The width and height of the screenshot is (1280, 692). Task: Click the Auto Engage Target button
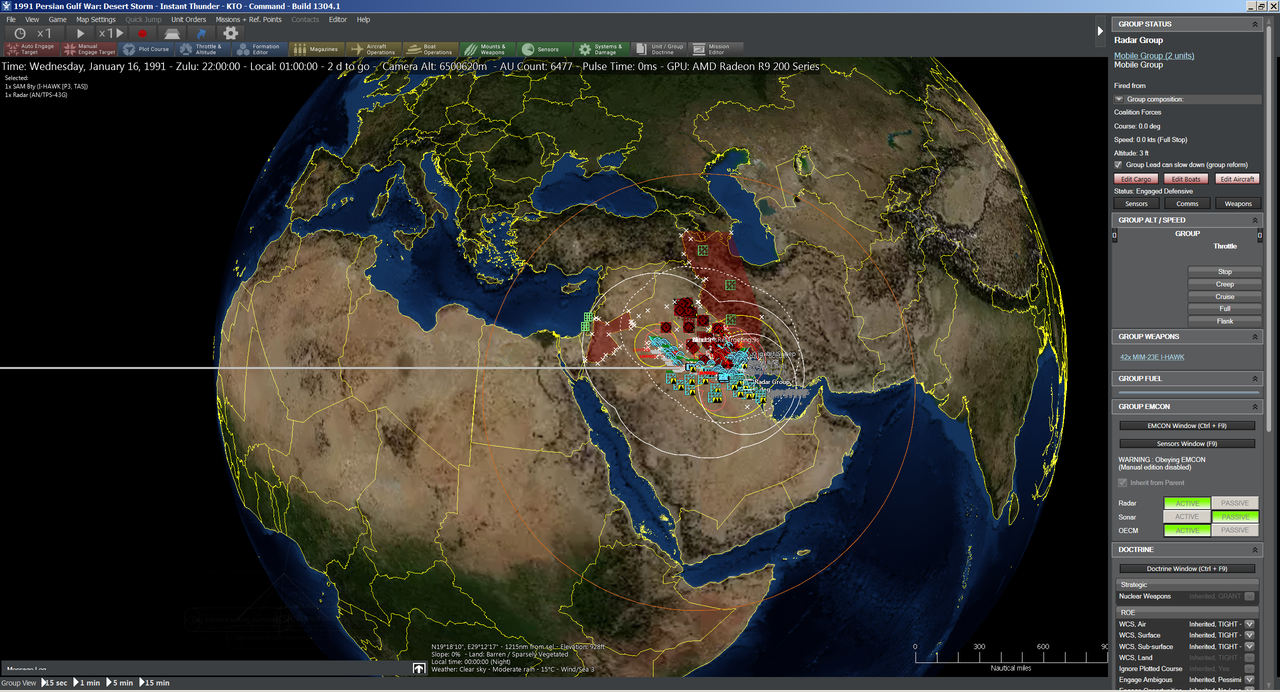31,49
